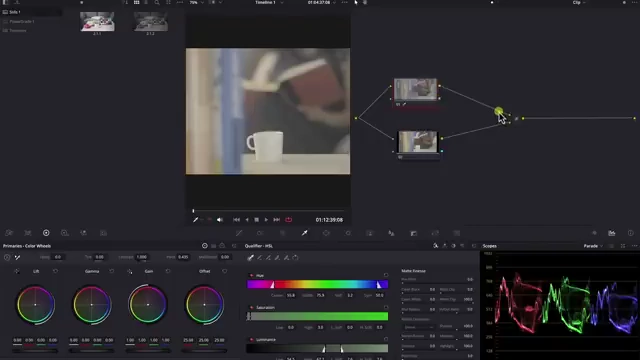
Task: Reset the Qualifier palette
Action: (474, 246)
